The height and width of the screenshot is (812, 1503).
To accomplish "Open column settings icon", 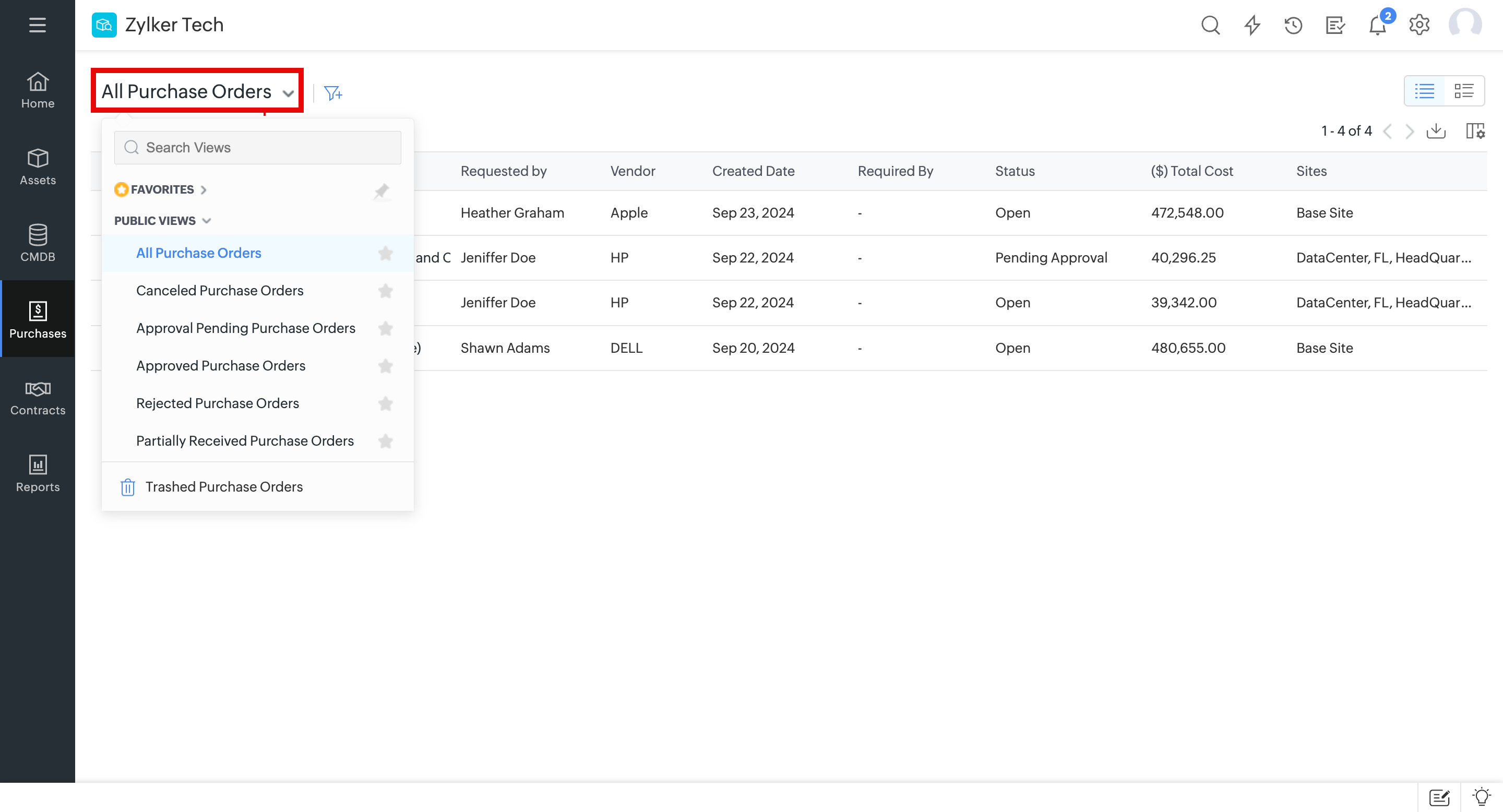I will point(1475,130).
